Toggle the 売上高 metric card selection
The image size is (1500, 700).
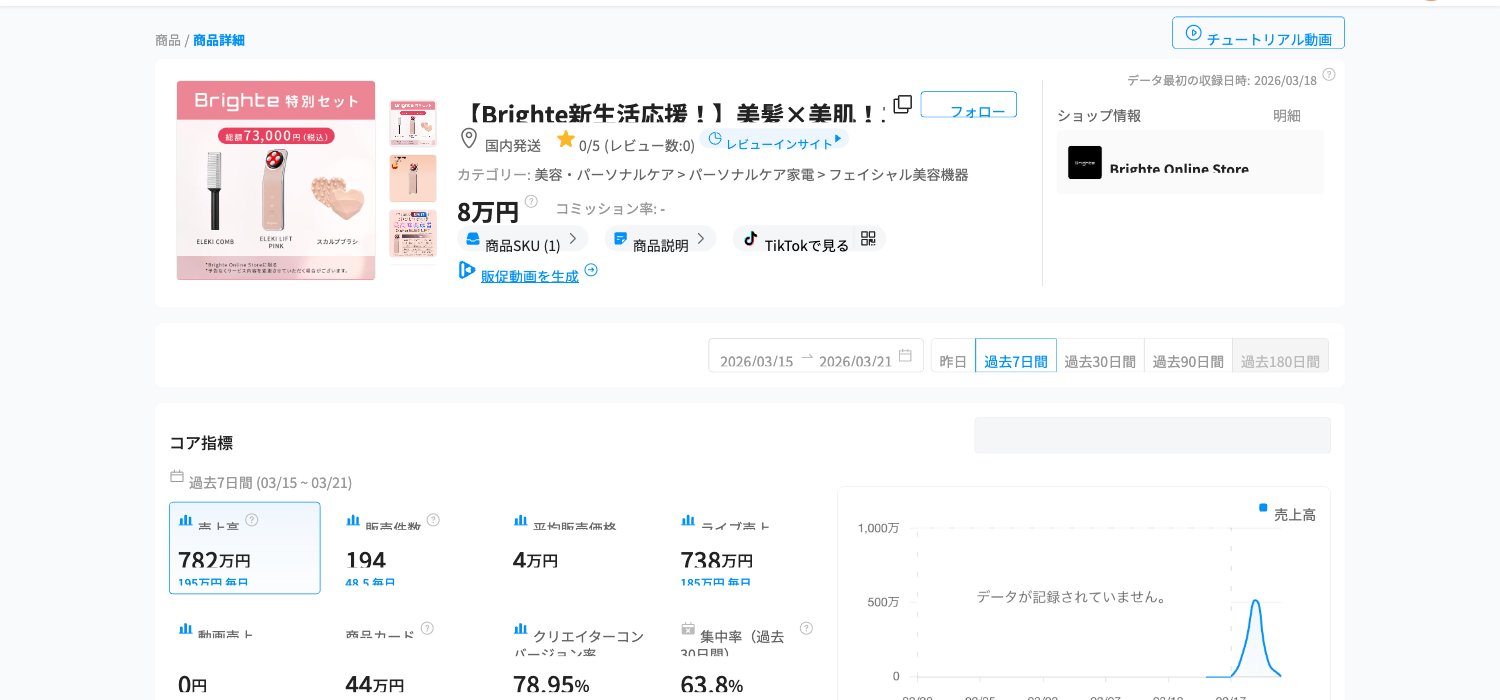(245, 548)
